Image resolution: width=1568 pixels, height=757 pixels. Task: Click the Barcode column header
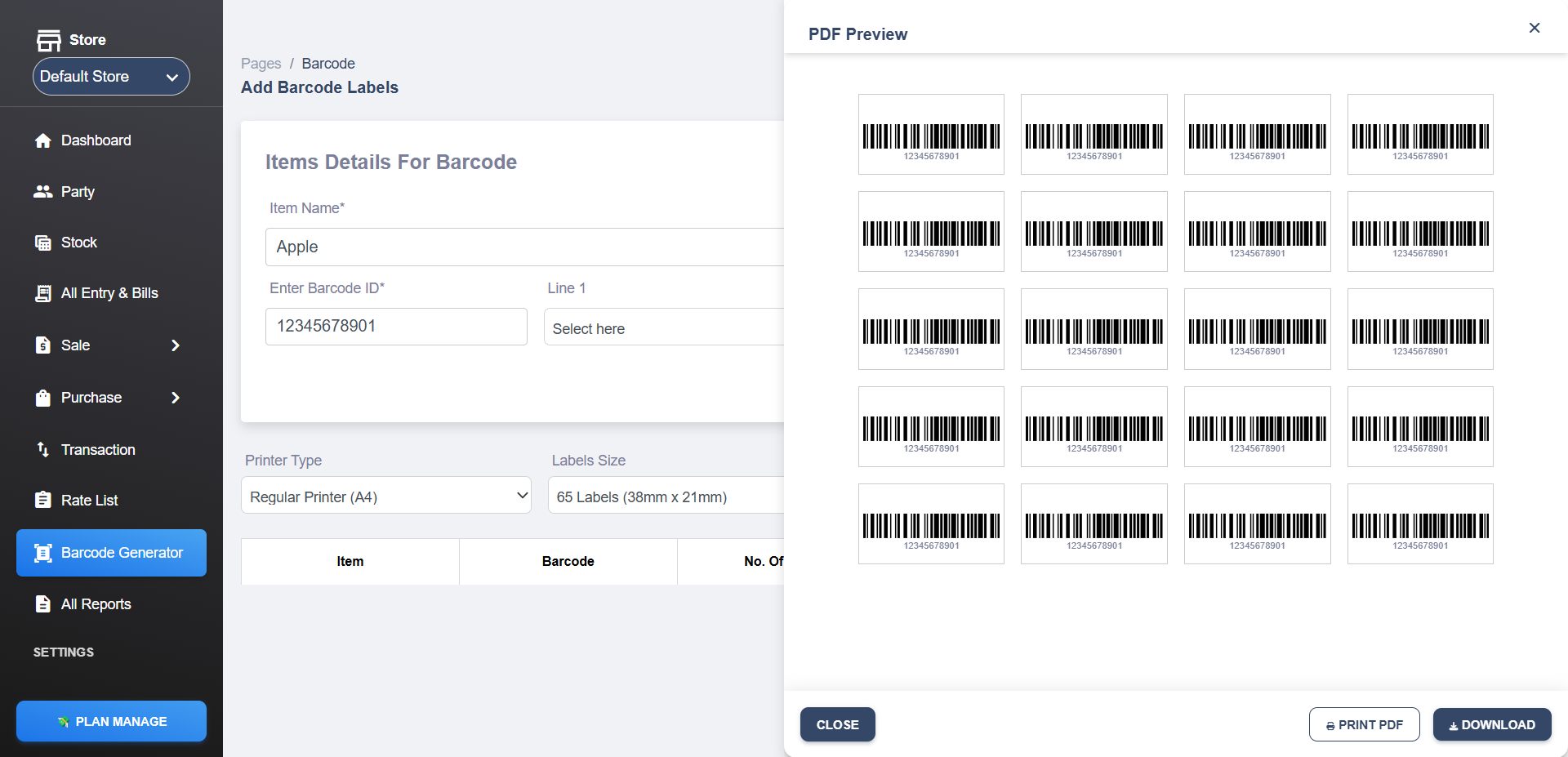[x=568, y=561]
